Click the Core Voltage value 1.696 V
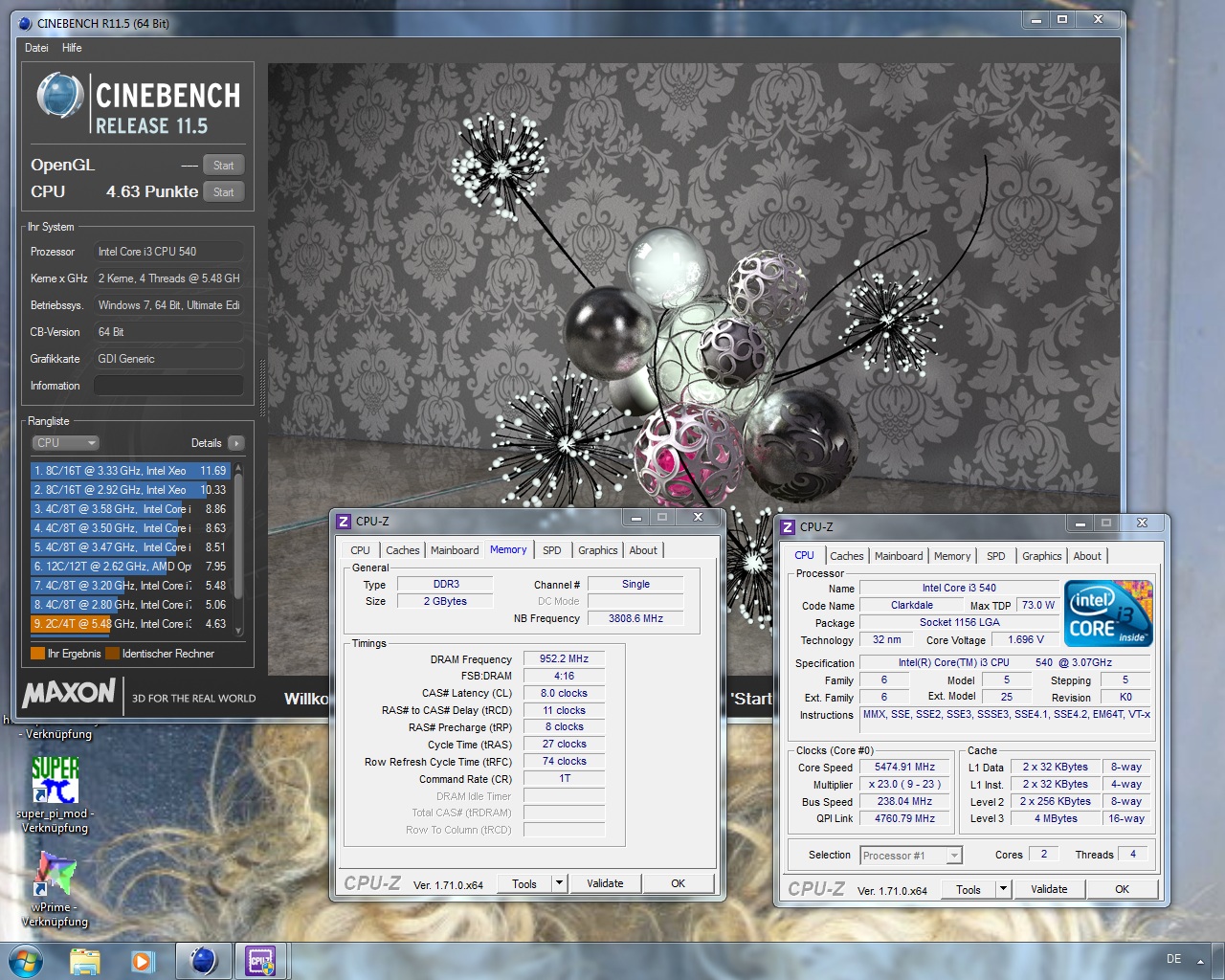This screenshot has width=1225, height=980. tap(1026, 640)
